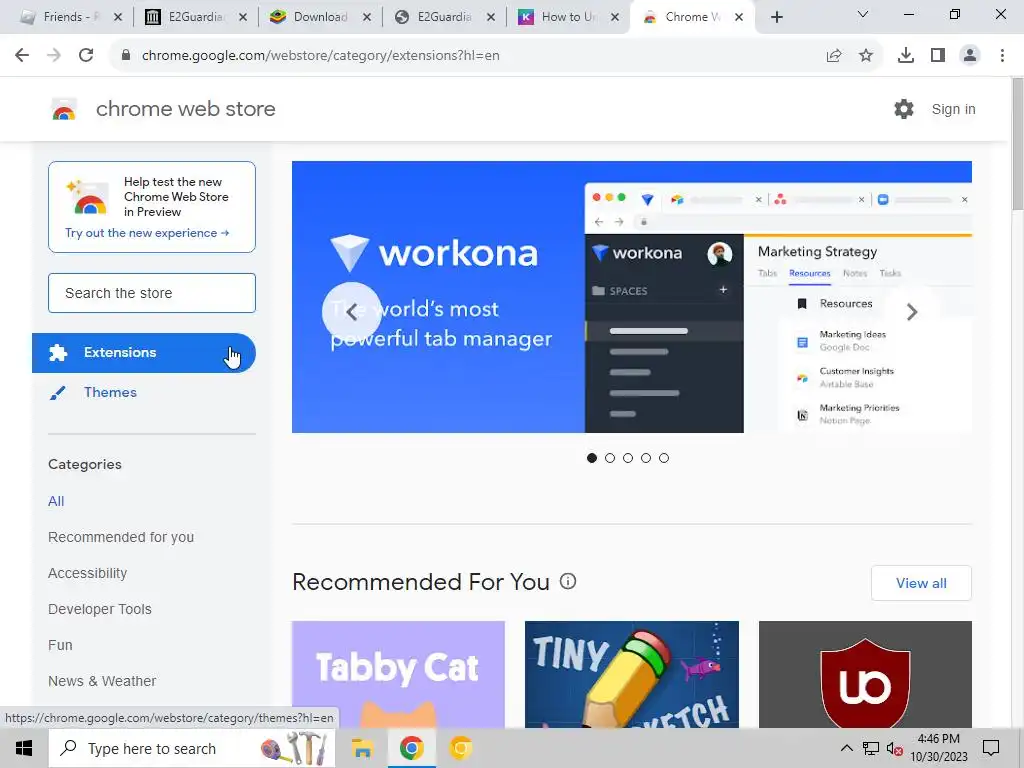Open the share page icon in address bar
This screenshot has height=768, width=1024.
click(834, 56)
